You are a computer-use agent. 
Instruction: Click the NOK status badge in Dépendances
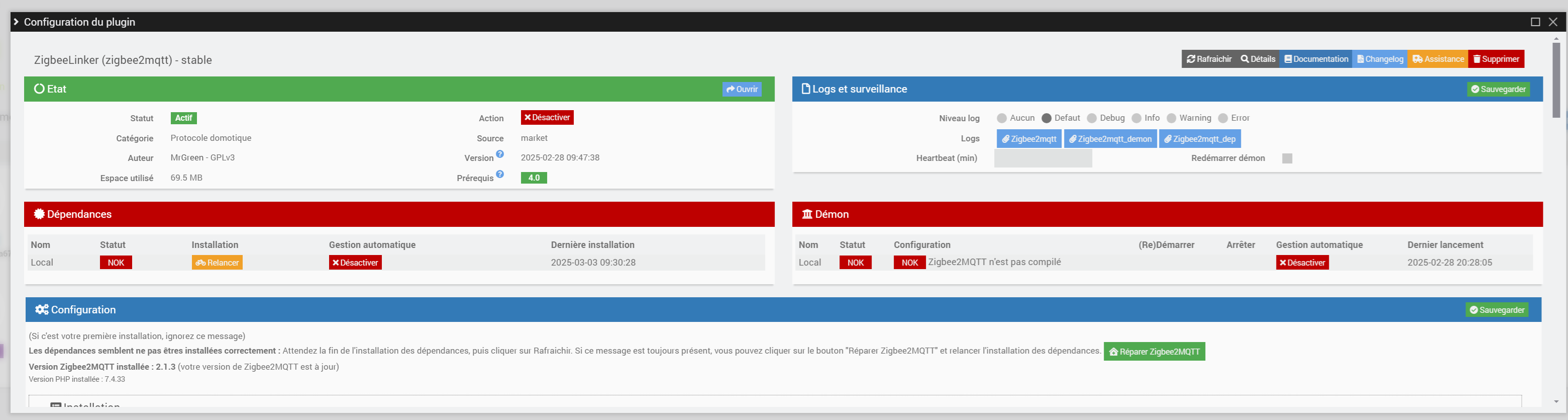(116, 263)
